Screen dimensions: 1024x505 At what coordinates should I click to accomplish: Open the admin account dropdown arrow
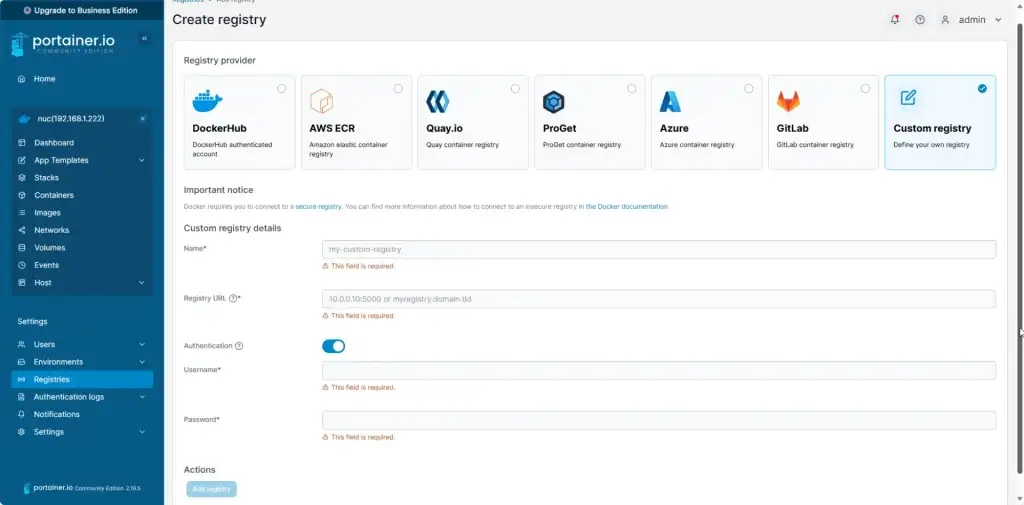click(x=998, y=20)
